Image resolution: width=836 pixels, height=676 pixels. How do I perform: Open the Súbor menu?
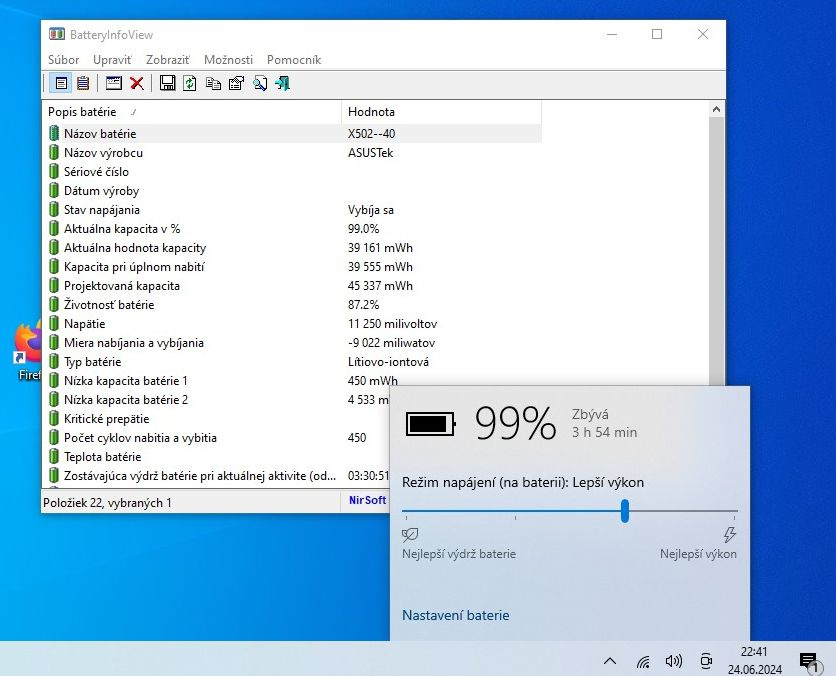63,60
